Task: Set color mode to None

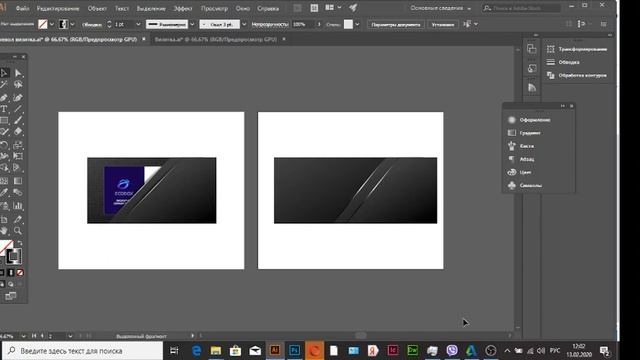Action: pyautogui.click(x=20, y=272)
